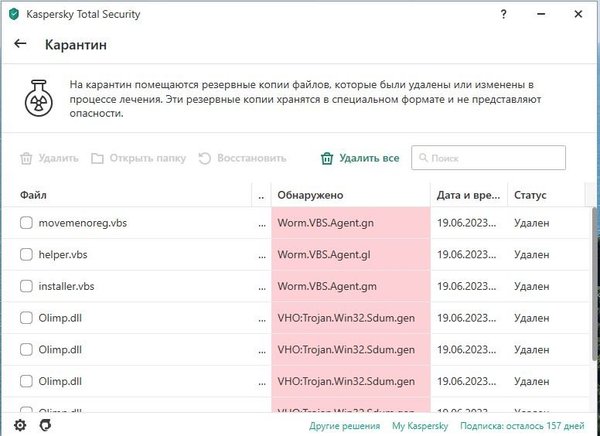Click the back arrow to leave Карантин
Viewport: 600px width, 436px height.
tap(20, 45)
